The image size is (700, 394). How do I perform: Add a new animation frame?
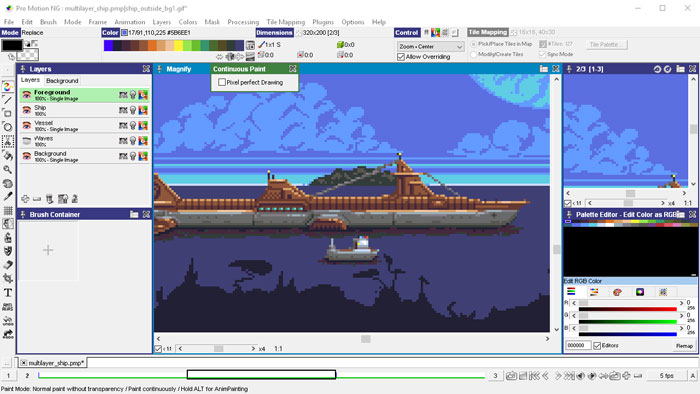pyautogui.click(x=626, y=376)
